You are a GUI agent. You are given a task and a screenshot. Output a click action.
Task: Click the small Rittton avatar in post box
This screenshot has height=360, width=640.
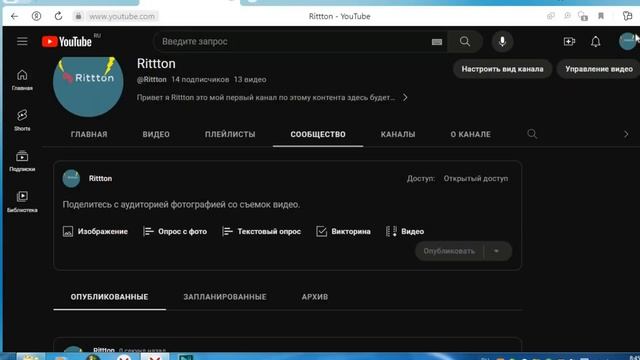[71, 179]
